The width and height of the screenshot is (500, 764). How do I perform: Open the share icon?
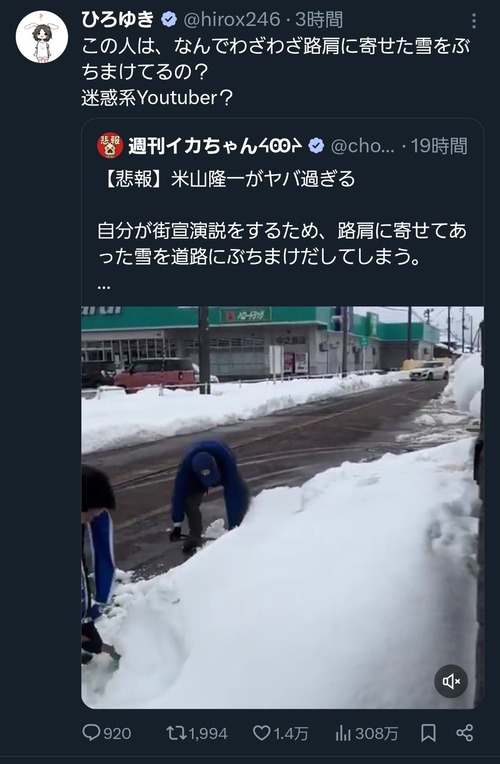[x=464, y=732]
